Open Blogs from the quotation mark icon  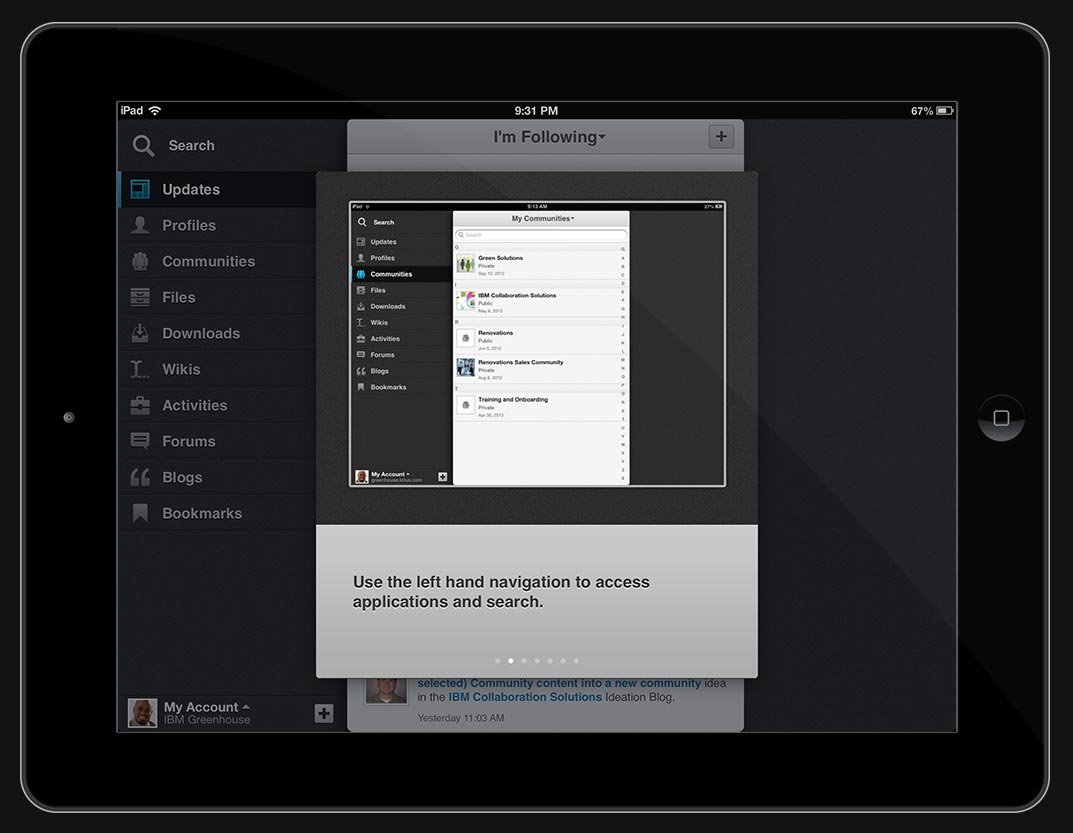click(140, 477)
